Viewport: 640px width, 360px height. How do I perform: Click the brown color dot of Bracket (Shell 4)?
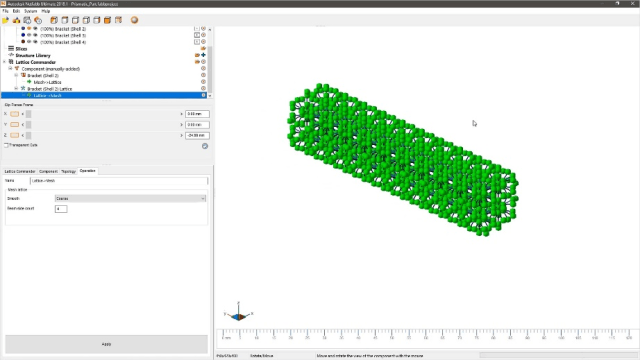tap(23, 42)
